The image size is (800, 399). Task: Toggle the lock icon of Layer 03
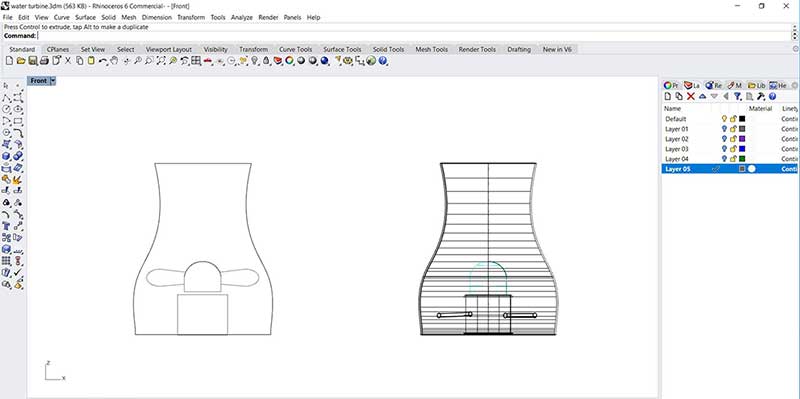(733, 149)
